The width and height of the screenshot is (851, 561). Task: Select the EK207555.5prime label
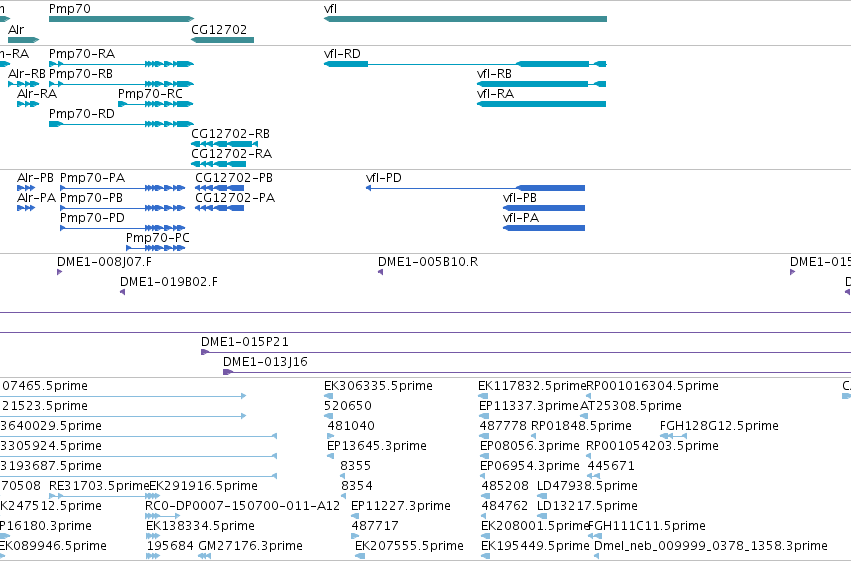tap(409, 547)
